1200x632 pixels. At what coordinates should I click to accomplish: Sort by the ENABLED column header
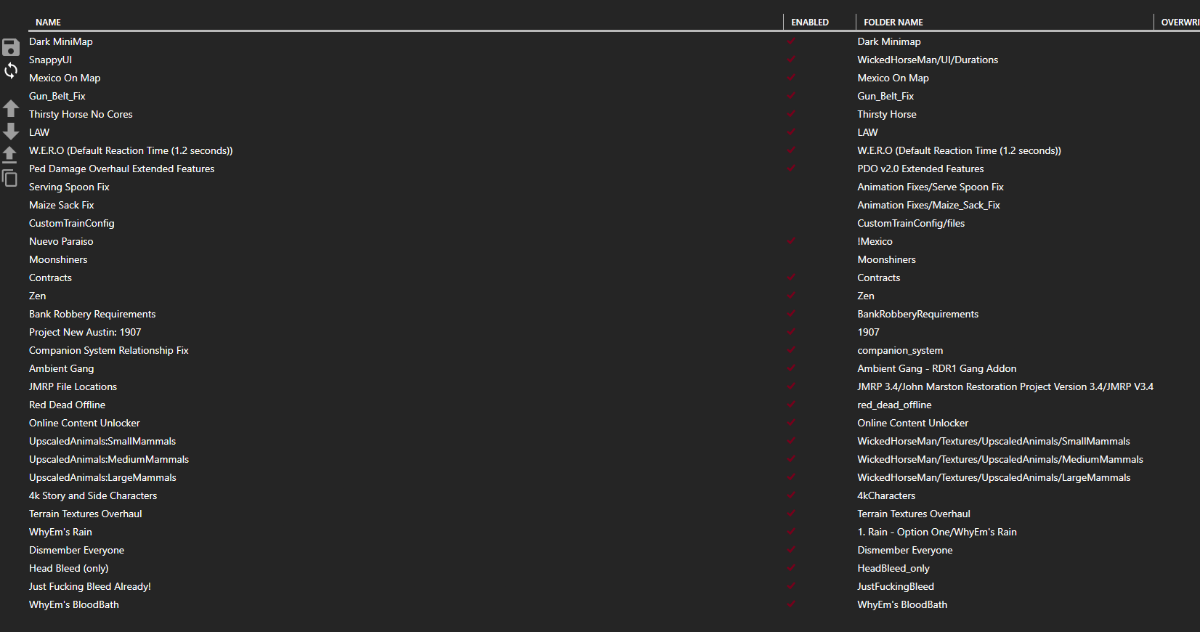click(809, 22)
